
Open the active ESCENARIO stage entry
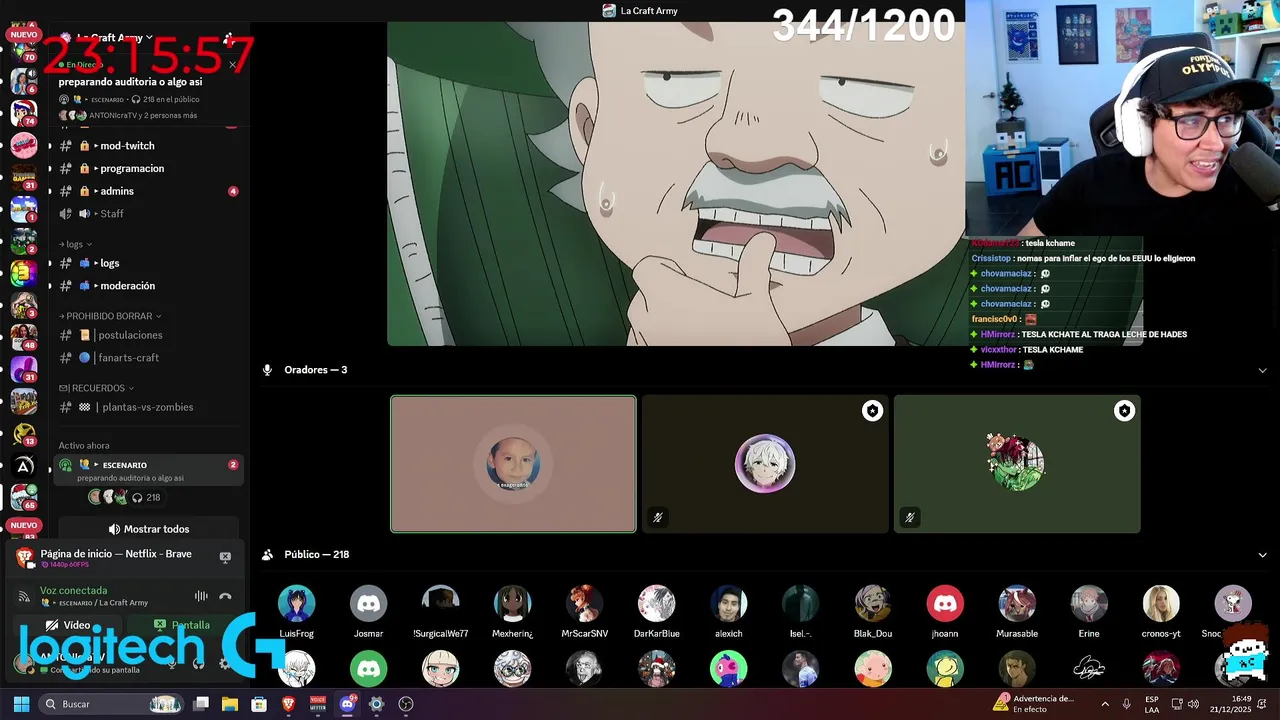[x=148, y=470]
